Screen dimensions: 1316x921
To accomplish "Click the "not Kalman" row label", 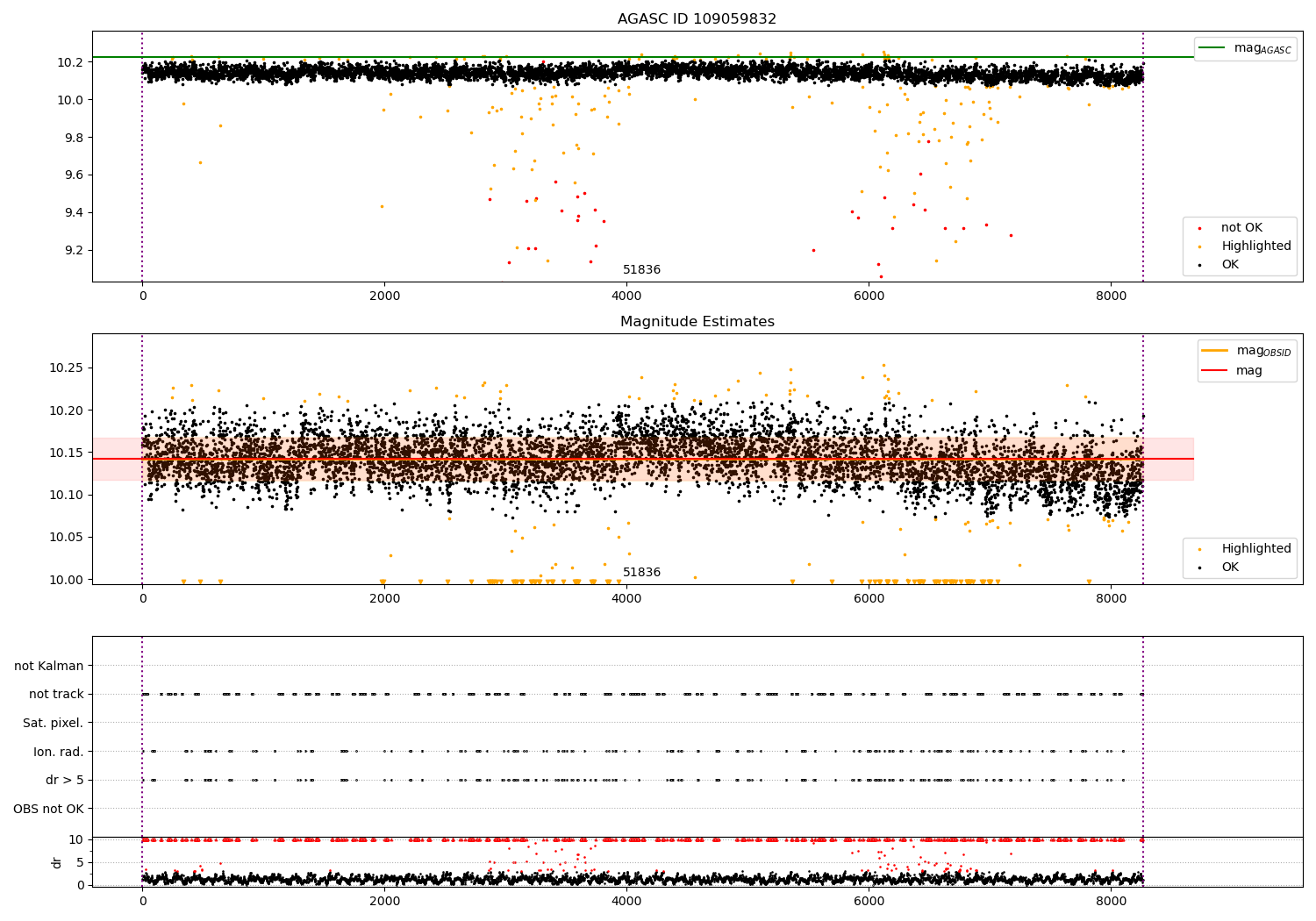I will point(49,666).
